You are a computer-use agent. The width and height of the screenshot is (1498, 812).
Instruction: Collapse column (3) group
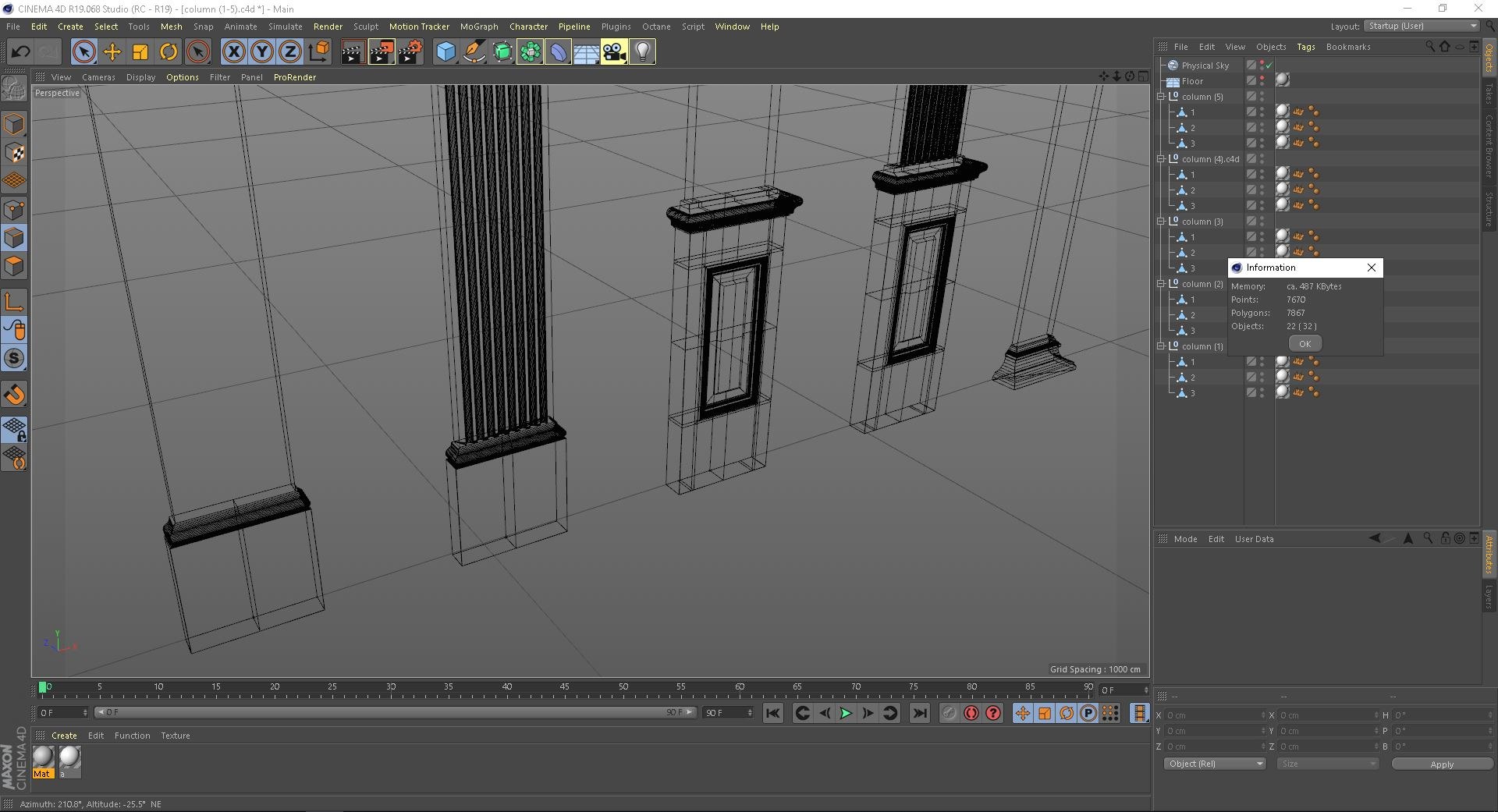point(1161,222)
